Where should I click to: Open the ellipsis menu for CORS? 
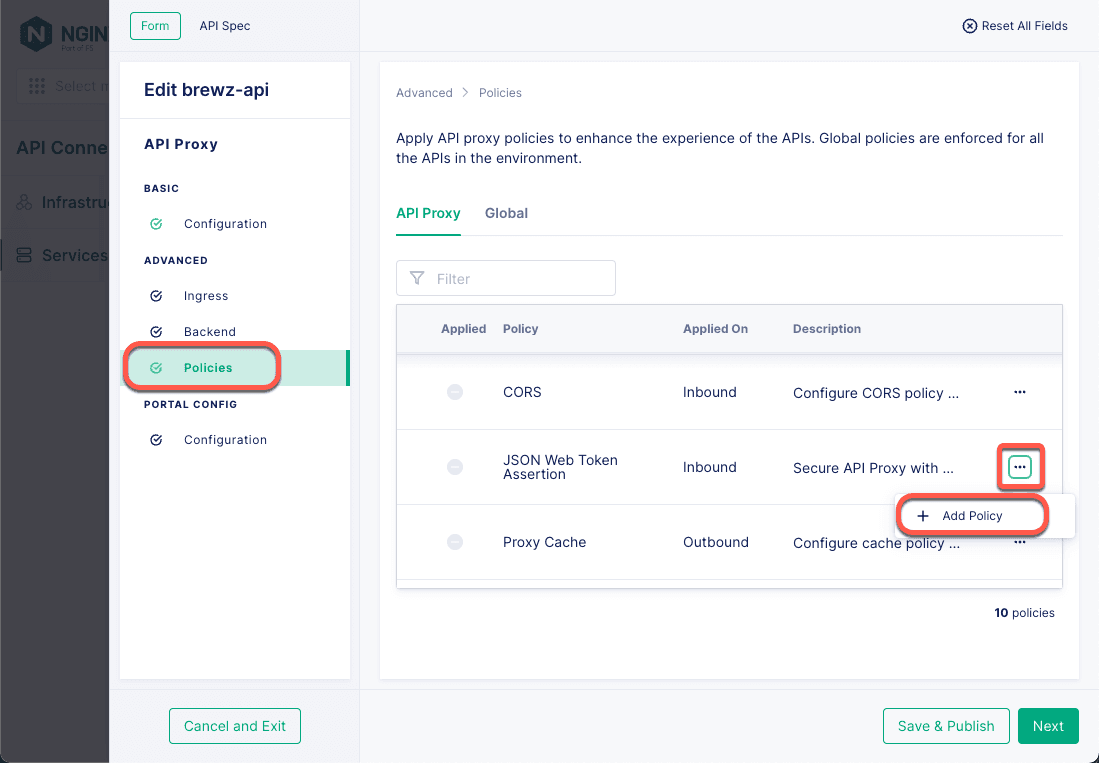pyautogui.click(x=1019, y=392)
